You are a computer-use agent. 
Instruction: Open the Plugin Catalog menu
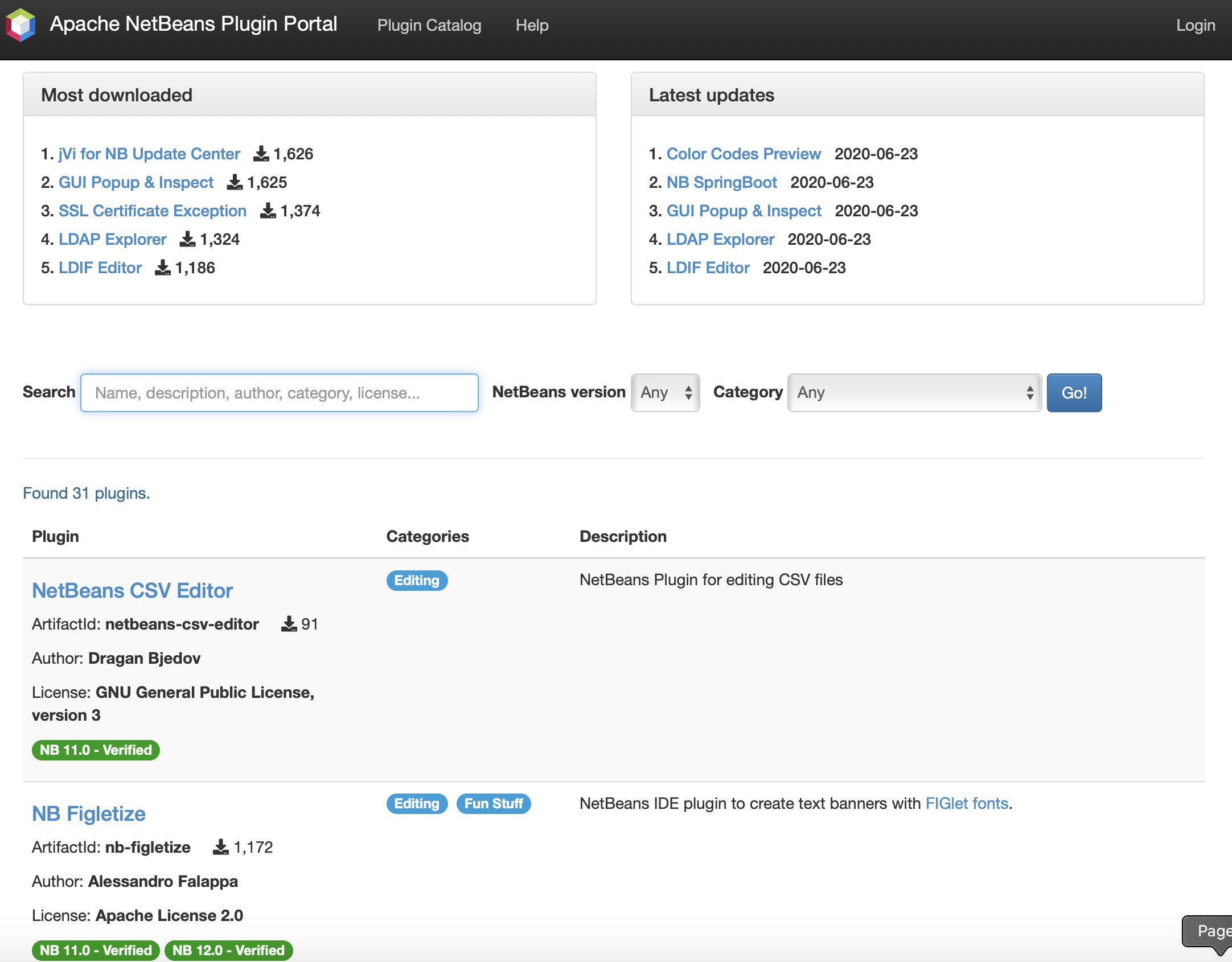[x=429, y=25]
